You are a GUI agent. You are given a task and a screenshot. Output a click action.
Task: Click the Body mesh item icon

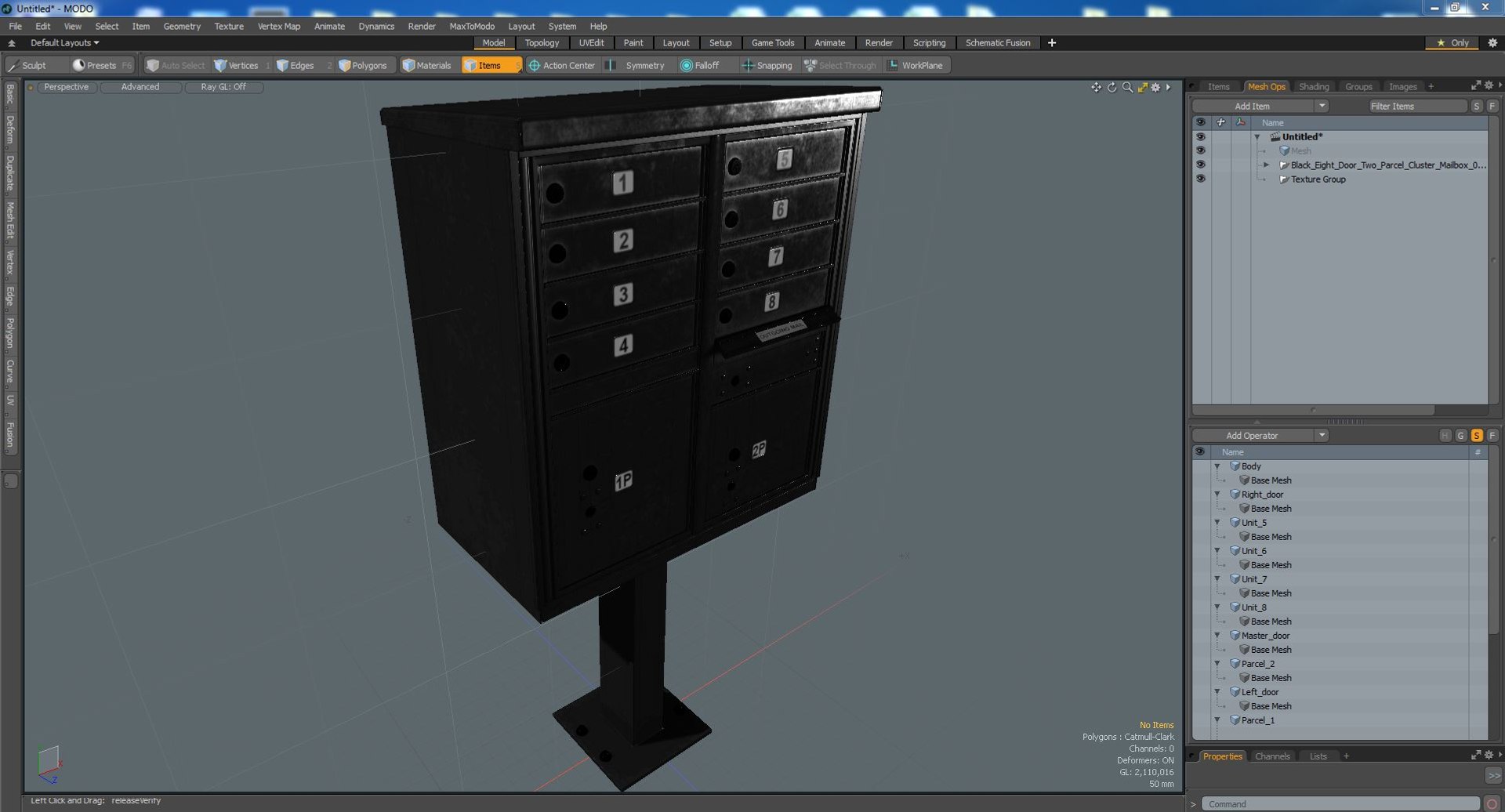pos(1235,466)
